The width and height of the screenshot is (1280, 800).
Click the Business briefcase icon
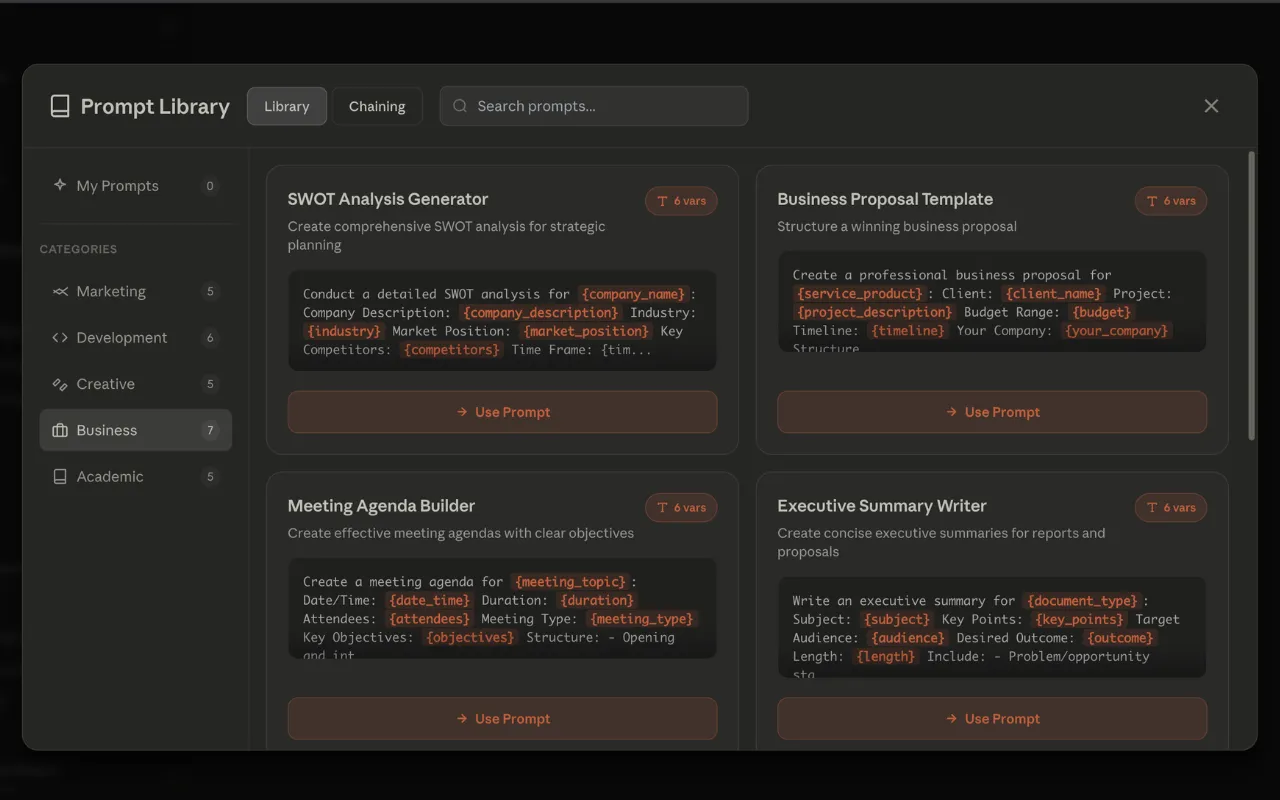coord(60,430)
